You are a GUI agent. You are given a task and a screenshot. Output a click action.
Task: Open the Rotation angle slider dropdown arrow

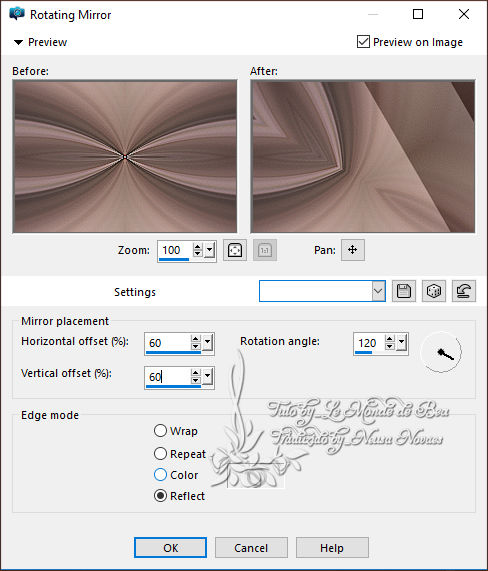pyautogui.click(x=401, y=342)
